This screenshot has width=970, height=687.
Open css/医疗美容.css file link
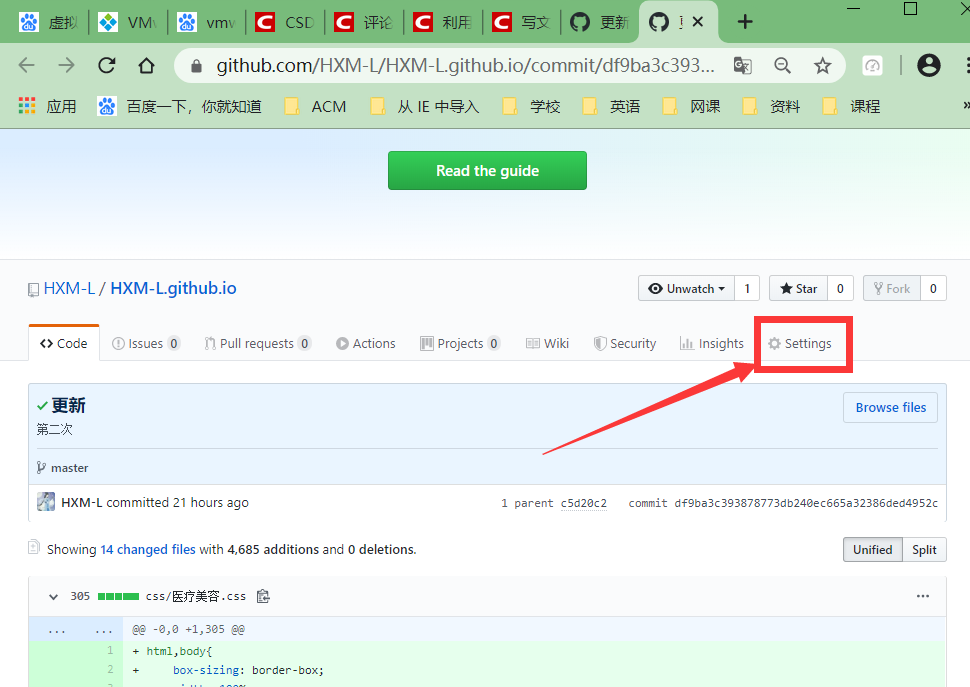click(195, 596)
